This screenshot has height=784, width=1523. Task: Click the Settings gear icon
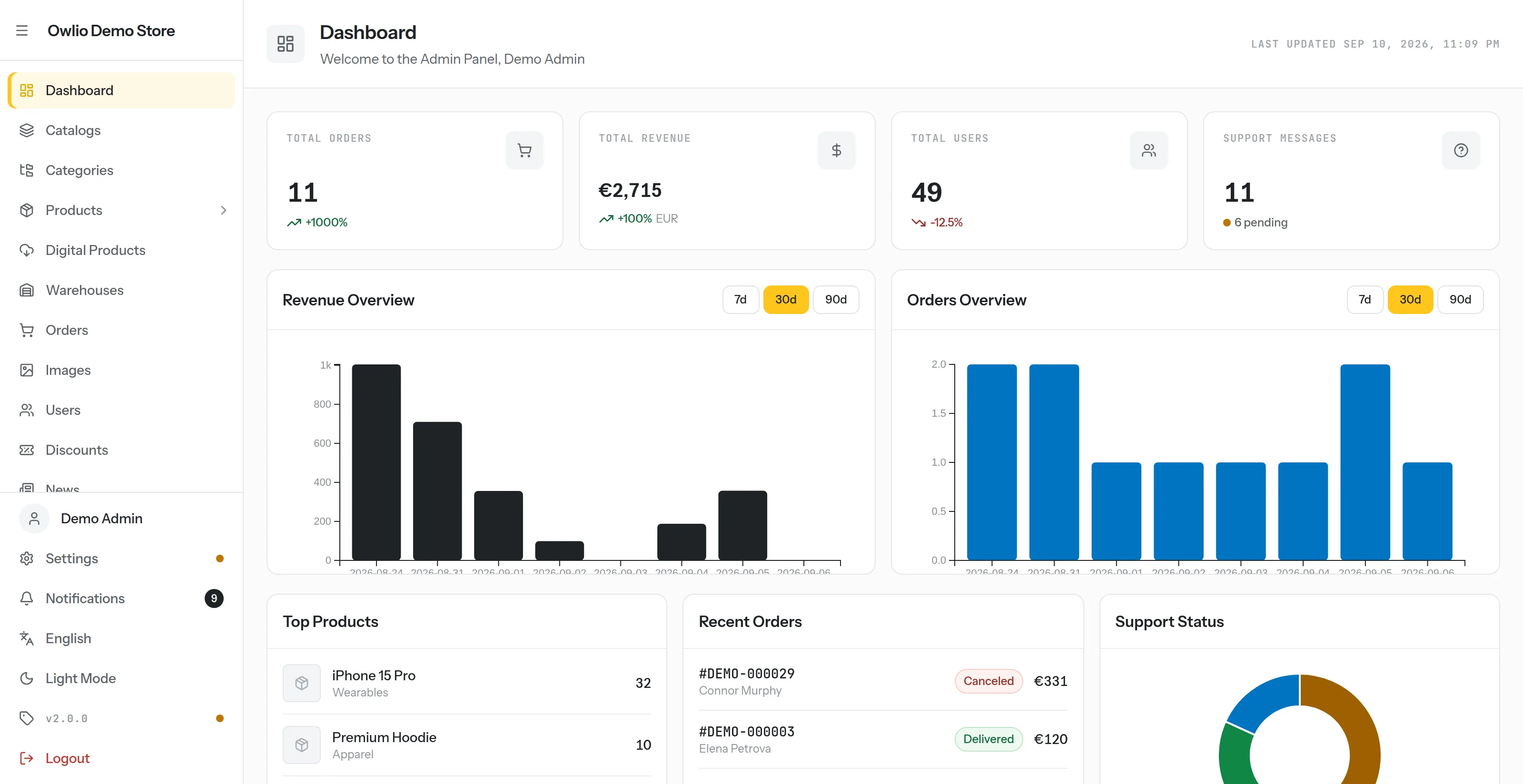(27, 559)
